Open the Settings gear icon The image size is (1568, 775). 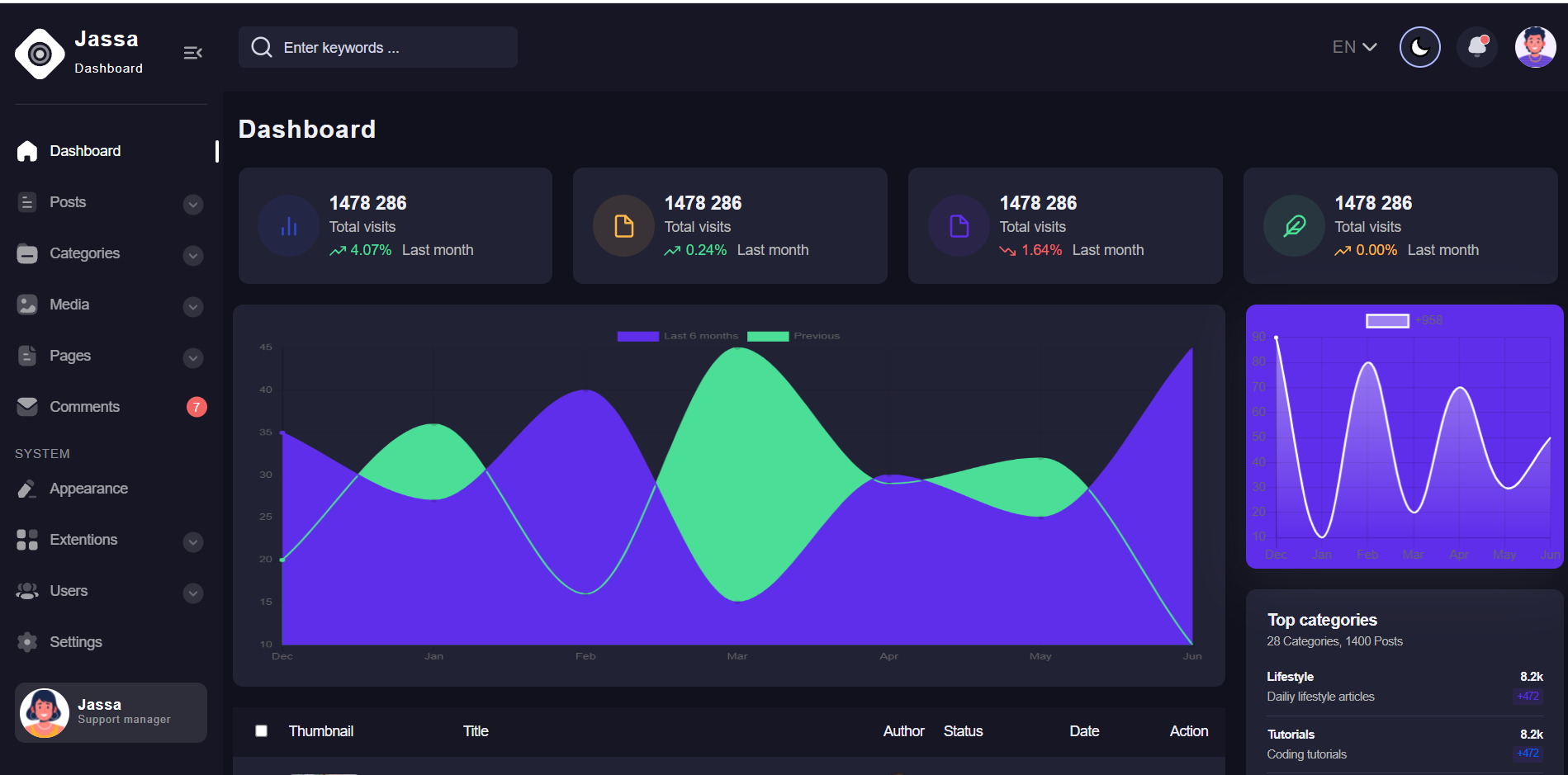click(26, 641)
